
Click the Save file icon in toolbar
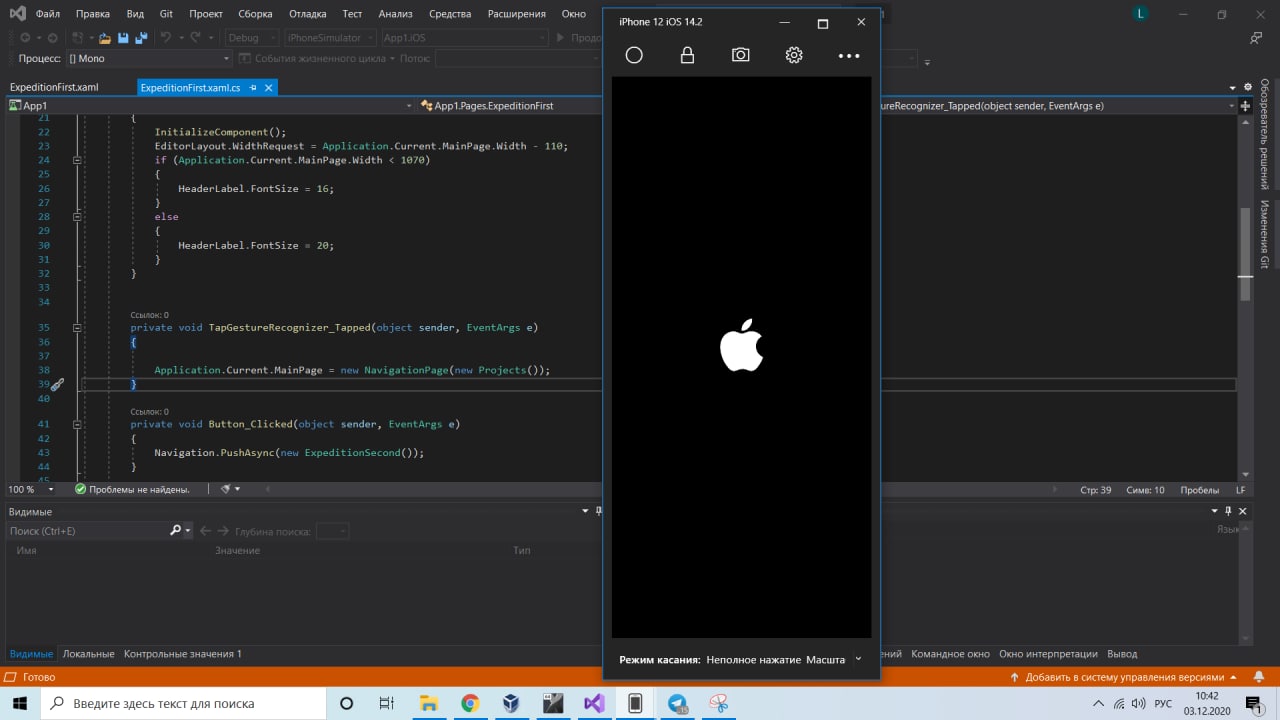pos(123,38)
